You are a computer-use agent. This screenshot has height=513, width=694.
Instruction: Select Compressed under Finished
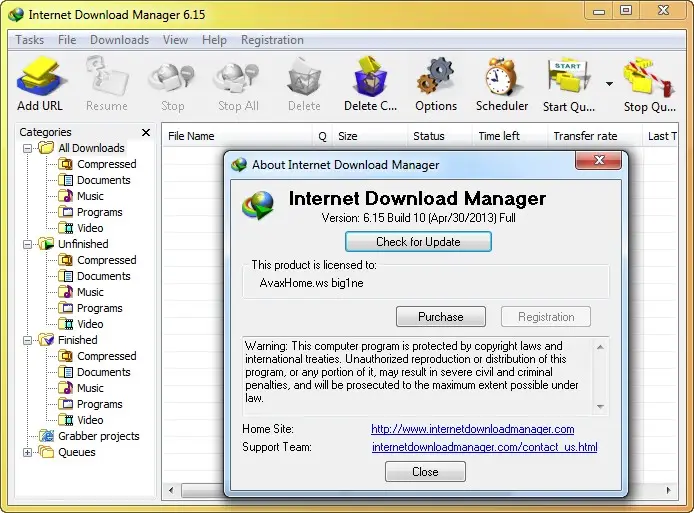pyautogui.click(x=106, y=356)
